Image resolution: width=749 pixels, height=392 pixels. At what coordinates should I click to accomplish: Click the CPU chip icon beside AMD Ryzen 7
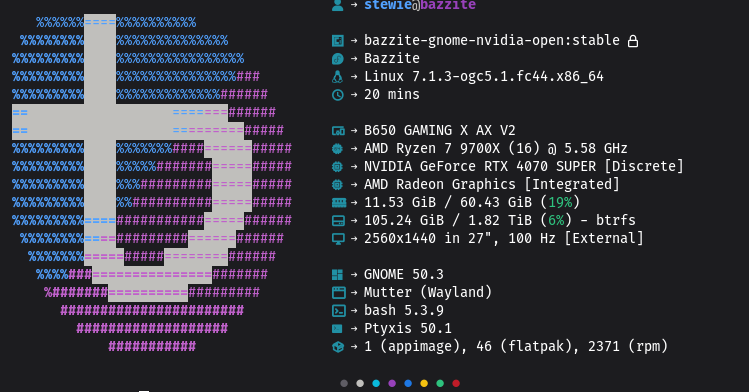tap(338, 149)
